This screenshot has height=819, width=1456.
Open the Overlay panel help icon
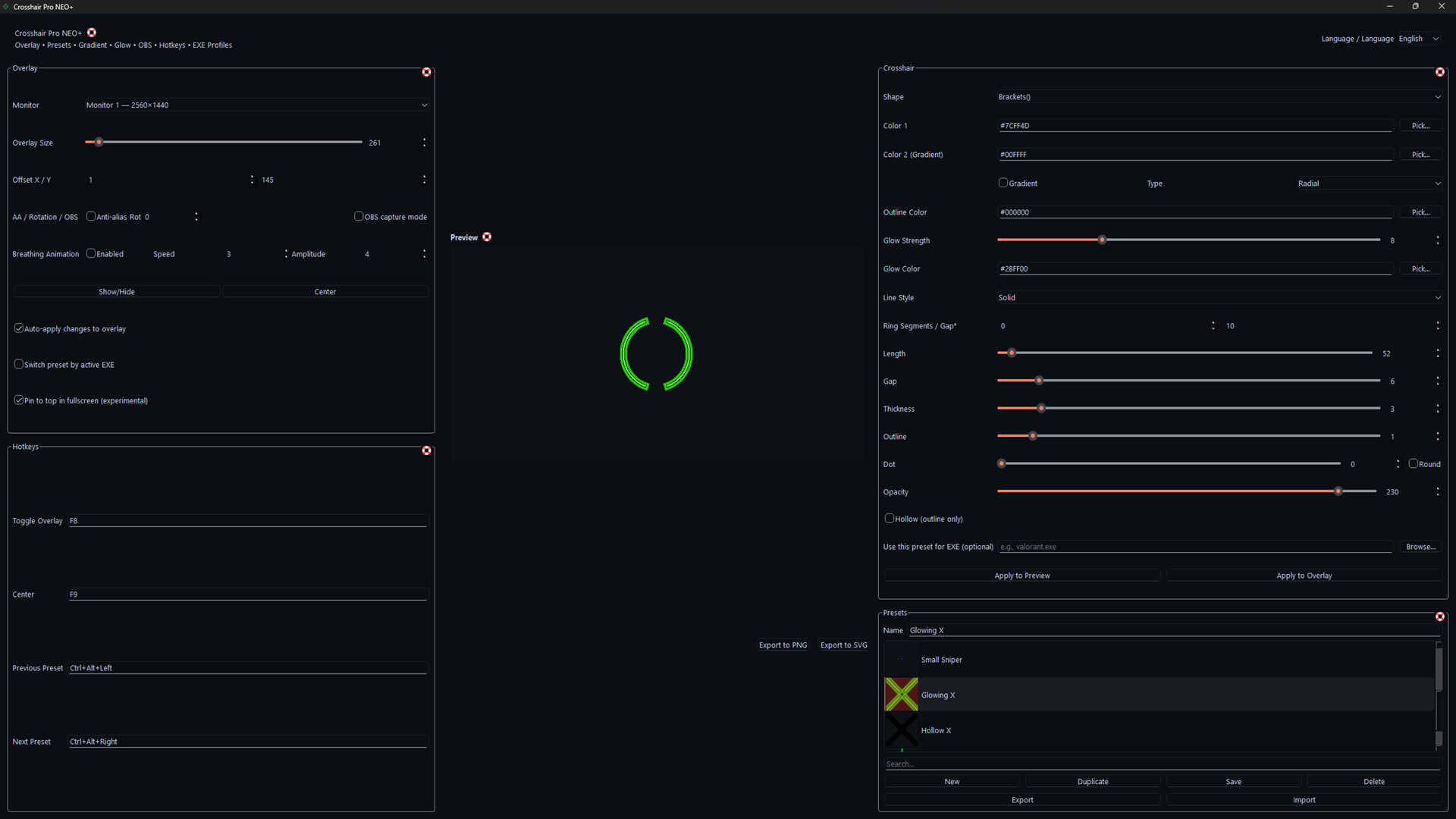point(426,71)
